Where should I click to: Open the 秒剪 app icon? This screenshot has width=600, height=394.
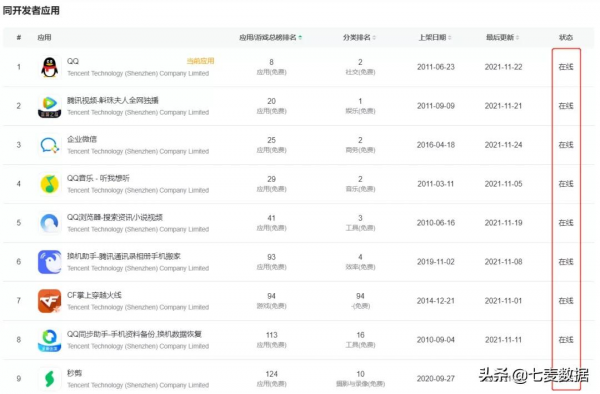coord(49,379)
